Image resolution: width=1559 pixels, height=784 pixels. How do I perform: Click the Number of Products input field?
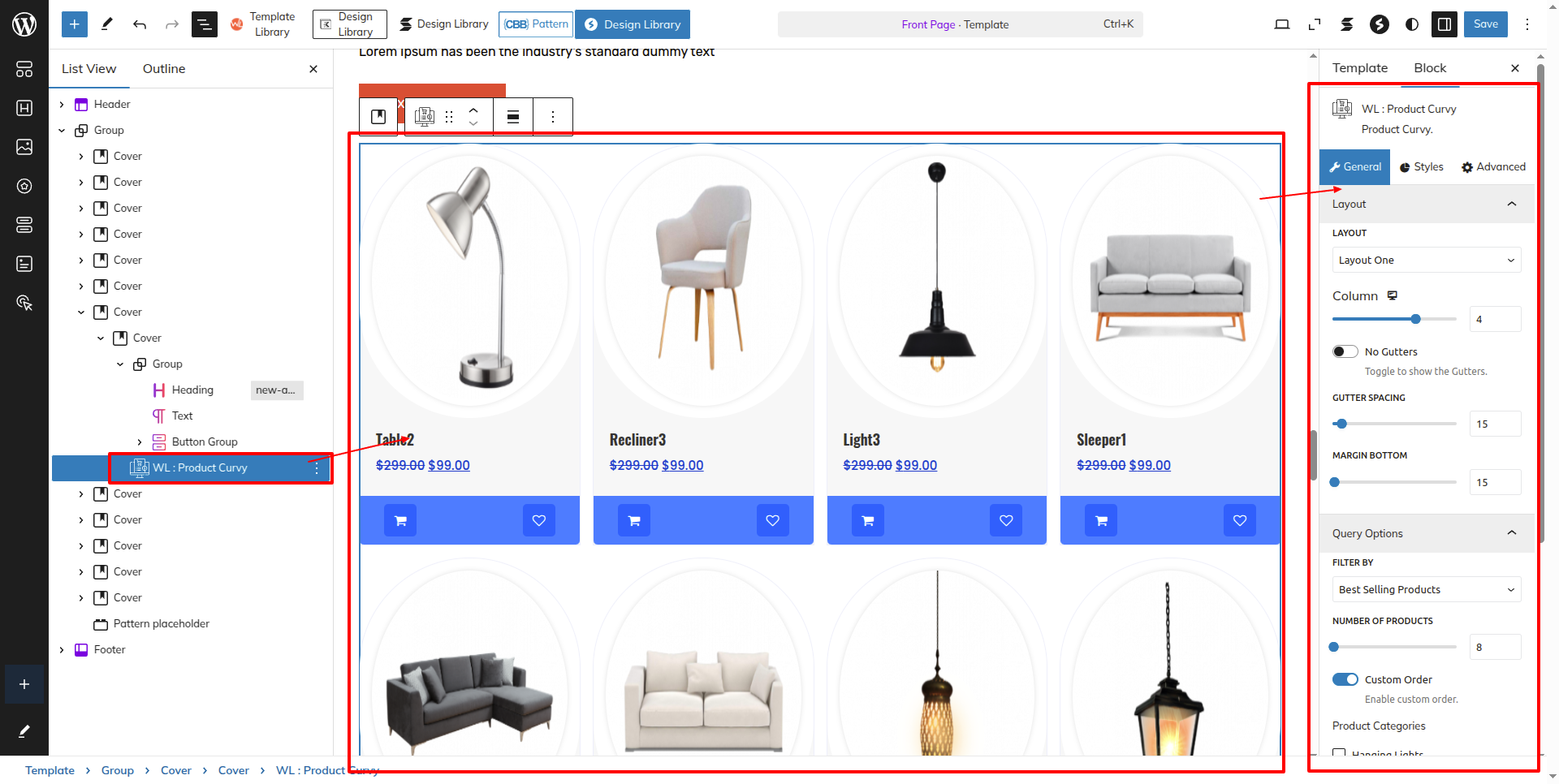tap(1495, 648)
